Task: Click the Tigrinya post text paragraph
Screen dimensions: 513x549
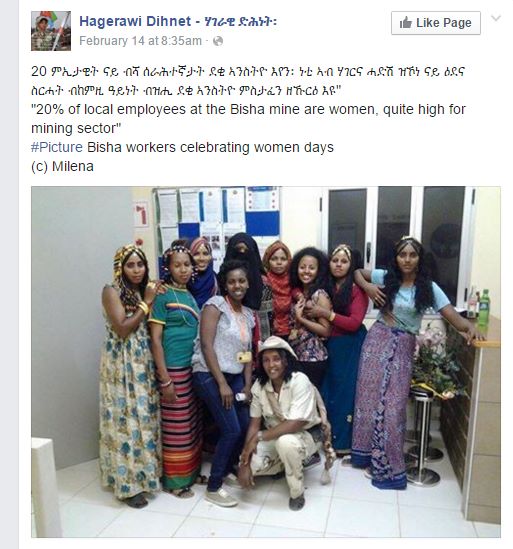Action: tap(248, 81)
